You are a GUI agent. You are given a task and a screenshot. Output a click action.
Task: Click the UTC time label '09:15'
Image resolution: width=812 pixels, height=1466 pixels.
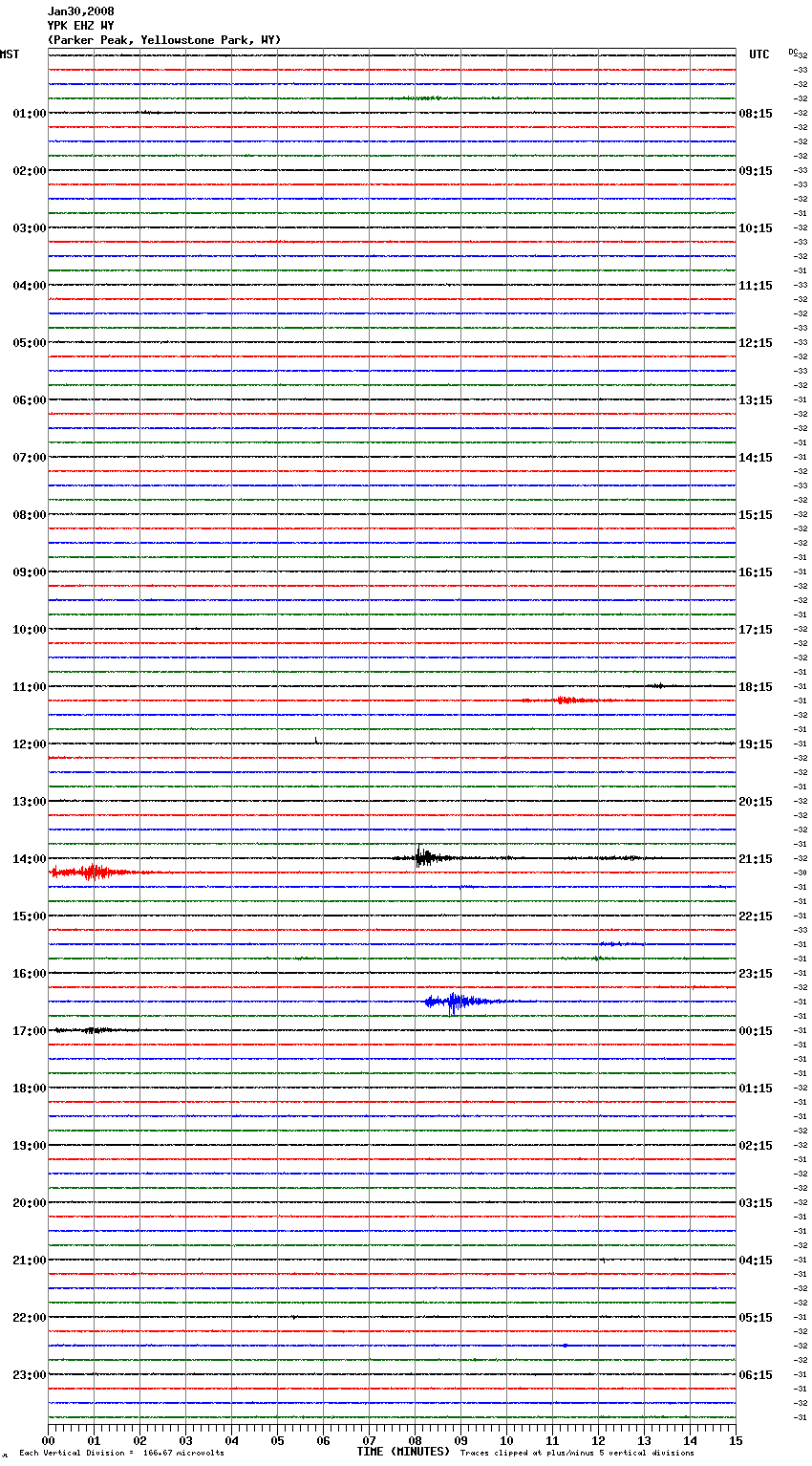coord(756,171)
